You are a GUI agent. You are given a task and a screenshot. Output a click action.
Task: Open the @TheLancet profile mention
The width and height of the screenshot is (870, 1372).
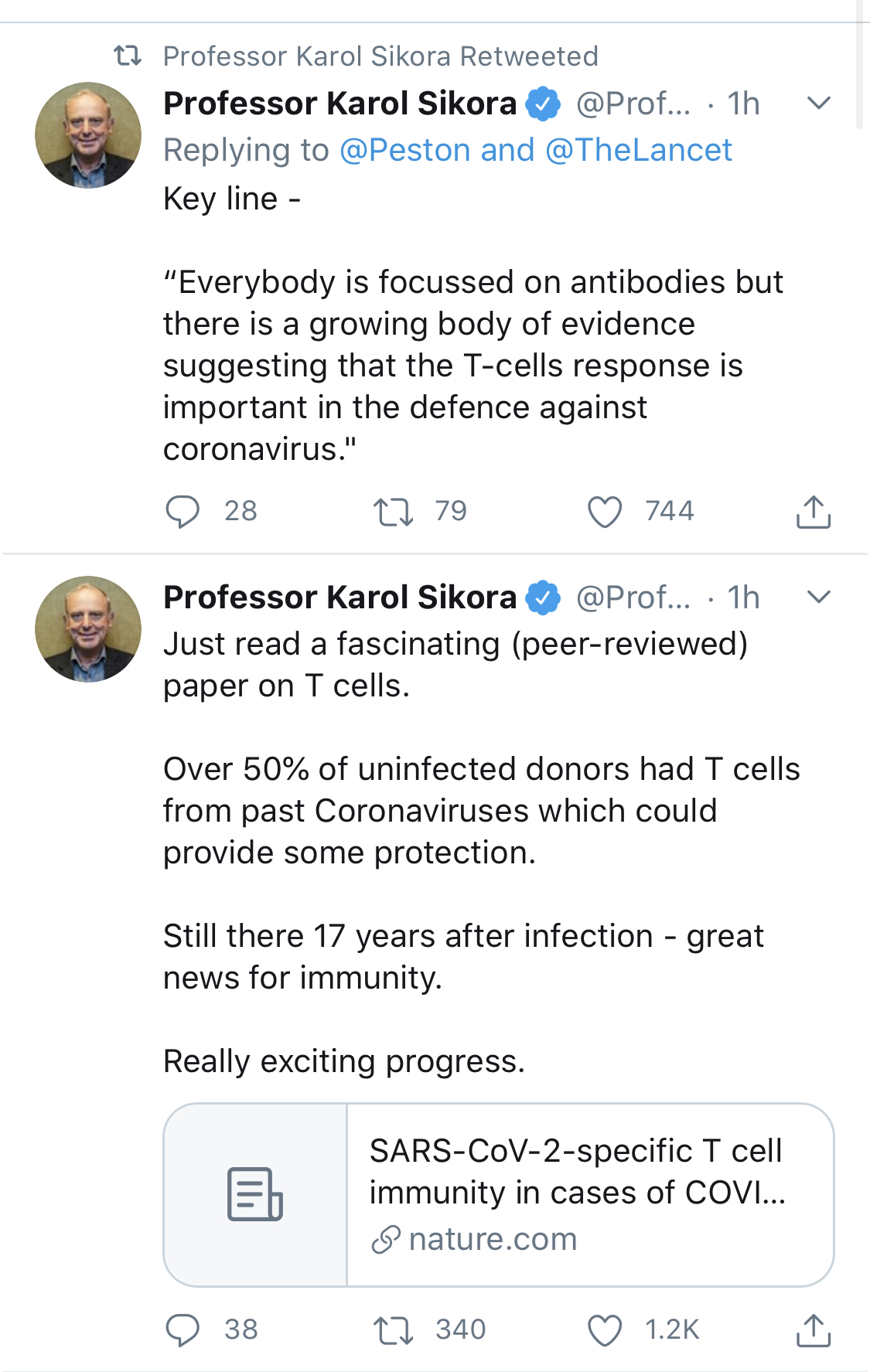click(x=639, y=150)
